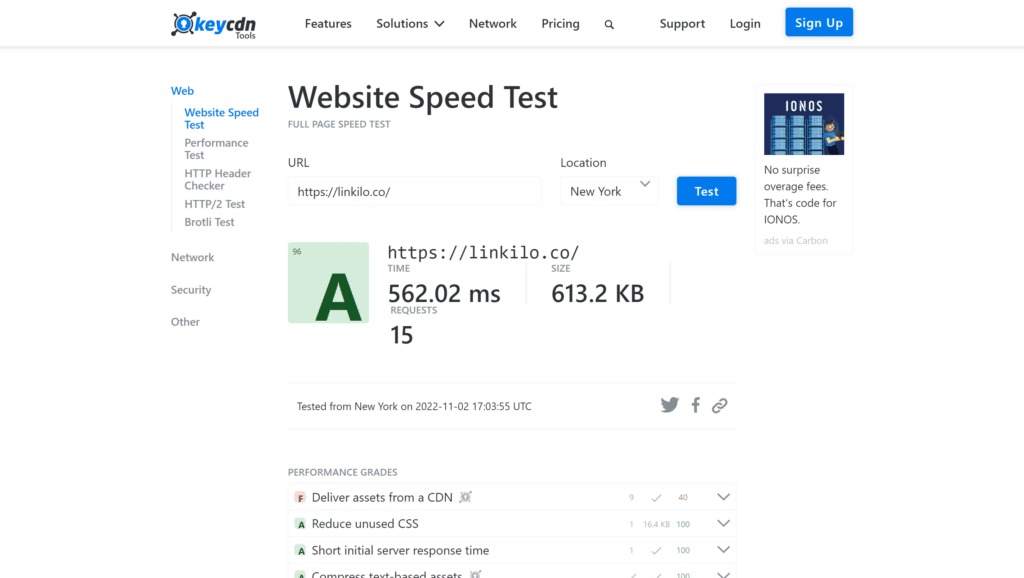
Task: Expand the Short initial server response time row
Action: click(x=723, y=549)
